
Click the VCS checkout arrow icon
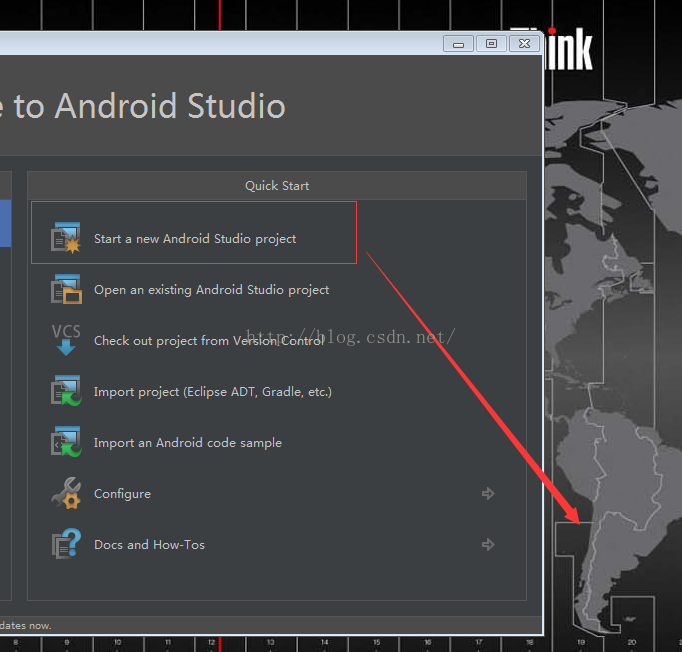(x=66, y=340)
